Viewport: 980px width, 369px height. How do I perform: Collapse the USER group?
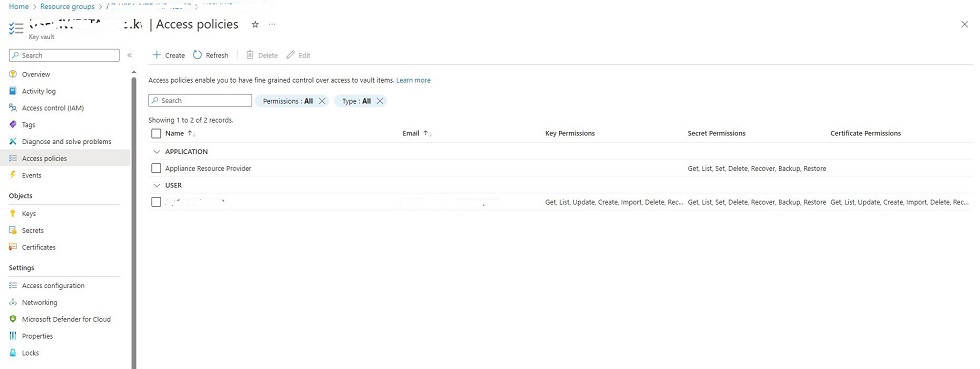156,186
